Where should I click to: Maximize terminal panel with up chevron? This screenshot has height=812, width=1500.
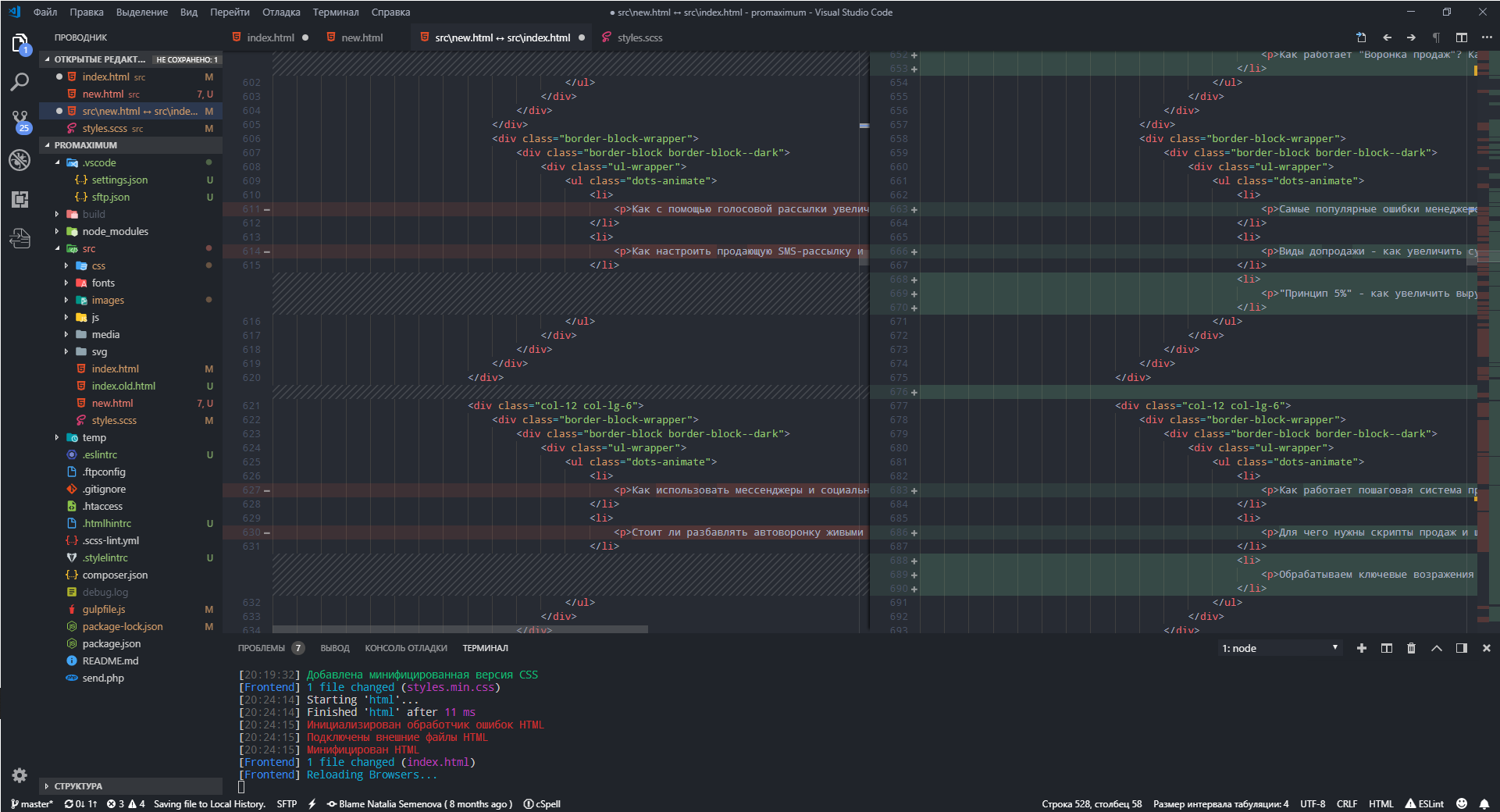(1437, 648)
